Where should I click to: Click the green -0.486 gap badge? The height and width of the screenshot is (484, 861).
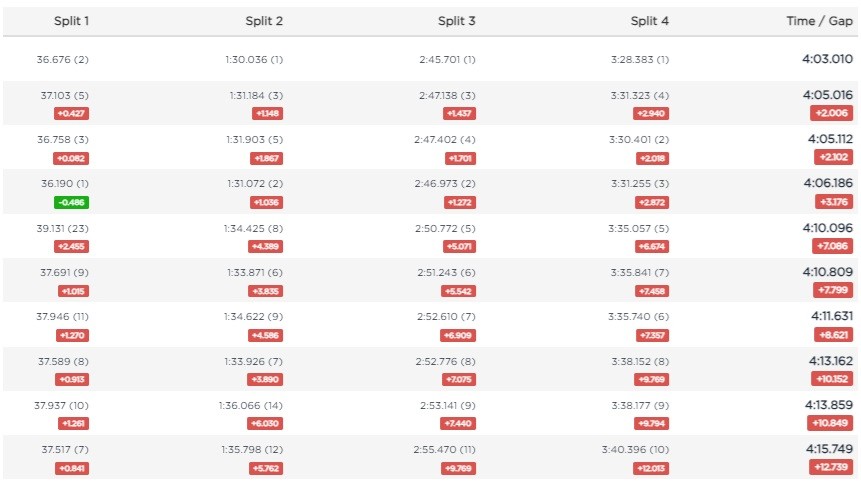point(71,202)
